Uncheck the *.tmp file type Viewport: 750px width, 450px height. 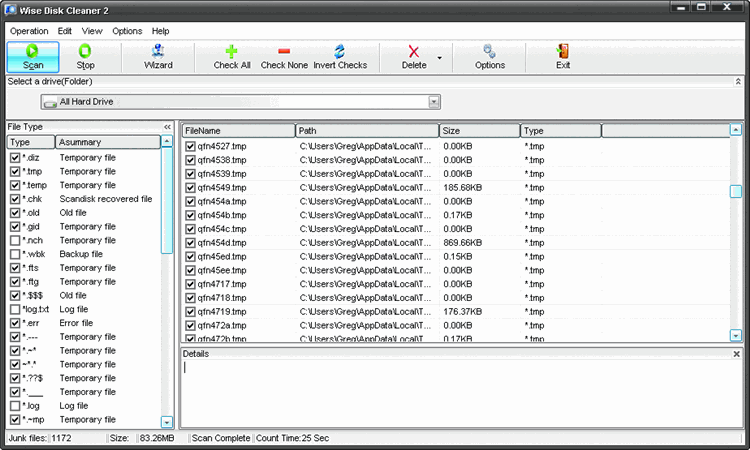point(15,171)
